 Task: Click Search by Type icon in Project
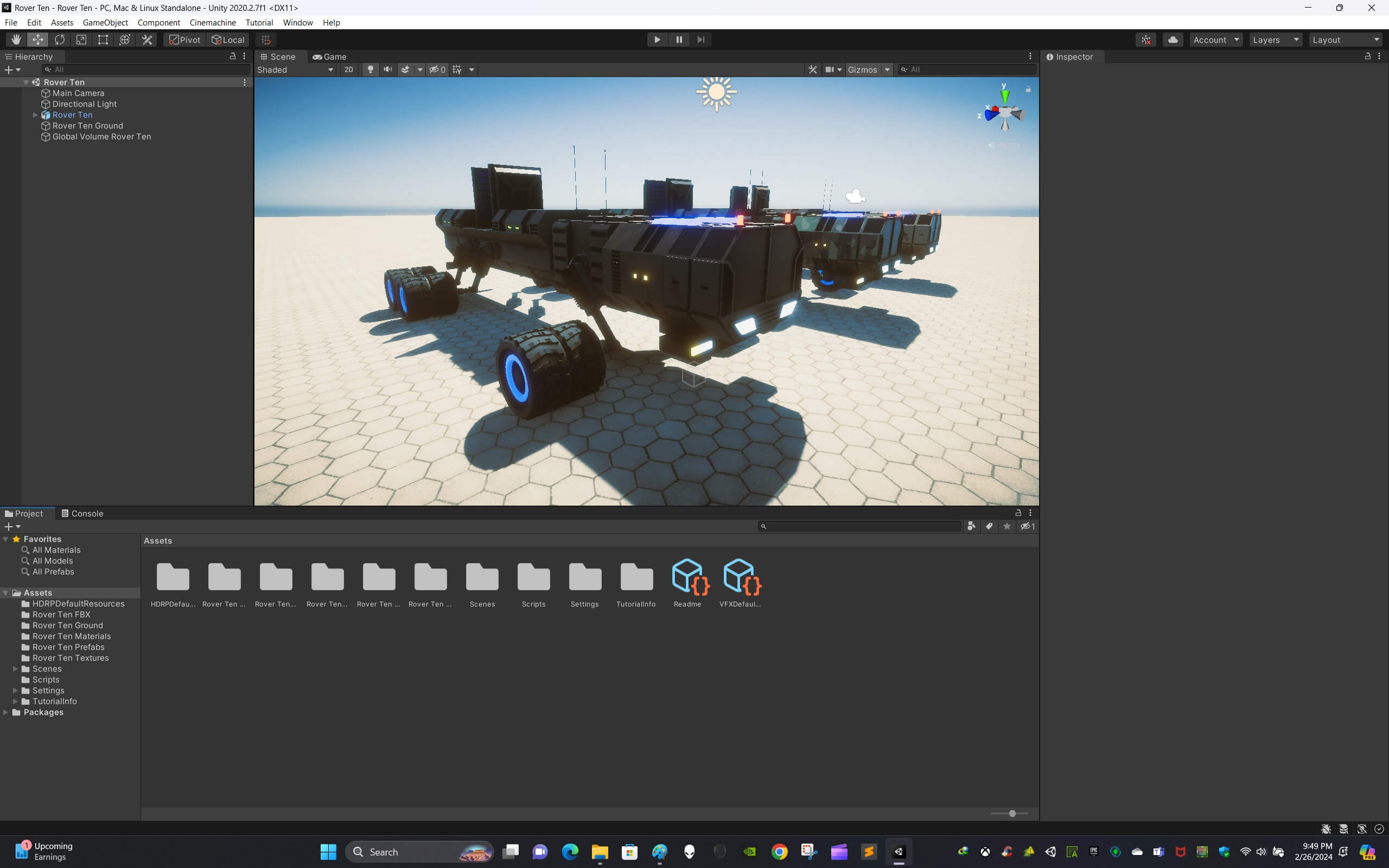coord(971,526)
